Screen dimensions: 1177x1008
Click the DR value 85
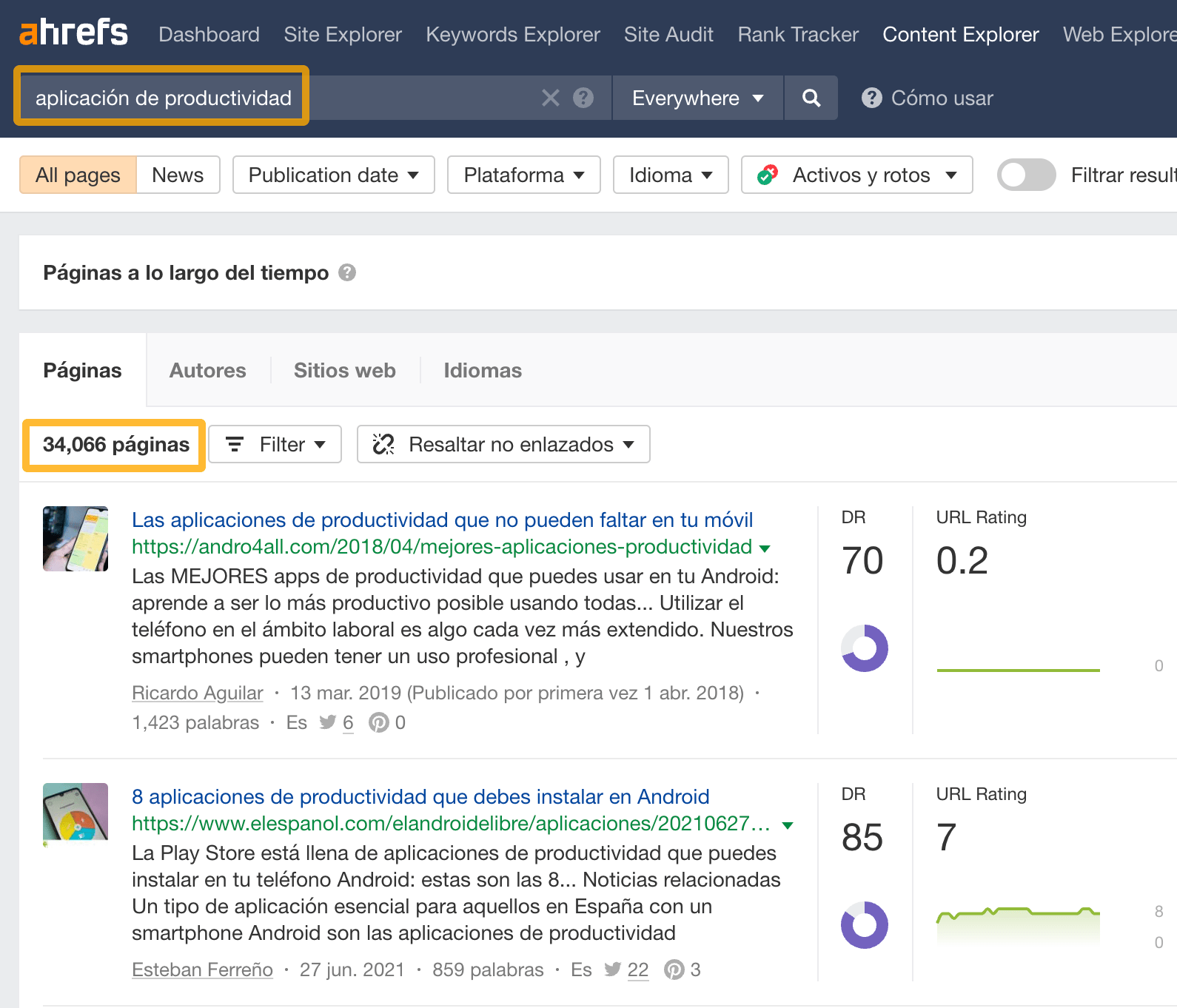(x=862, y=837)
